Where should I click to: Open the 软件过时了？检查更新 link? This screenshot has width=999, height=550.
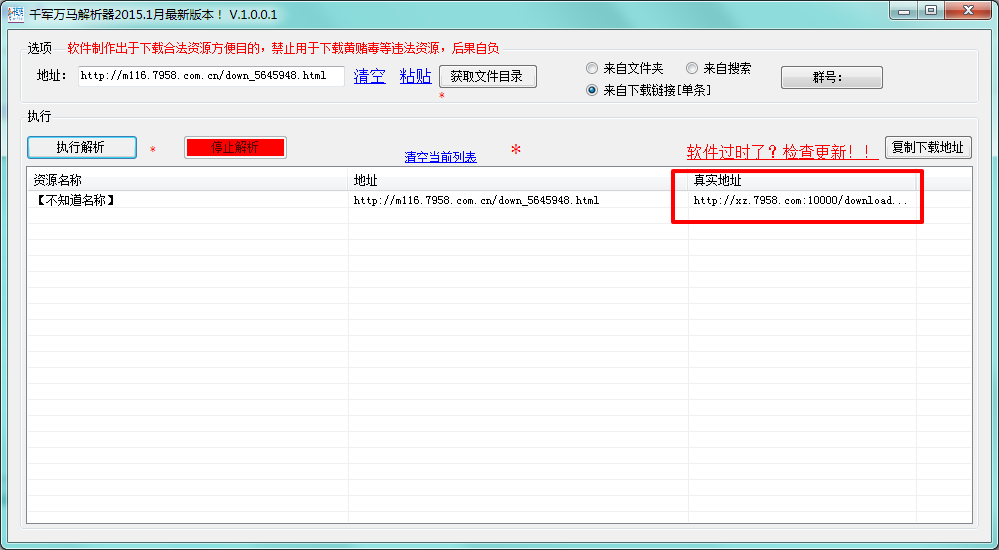click(x=782, y=152)
